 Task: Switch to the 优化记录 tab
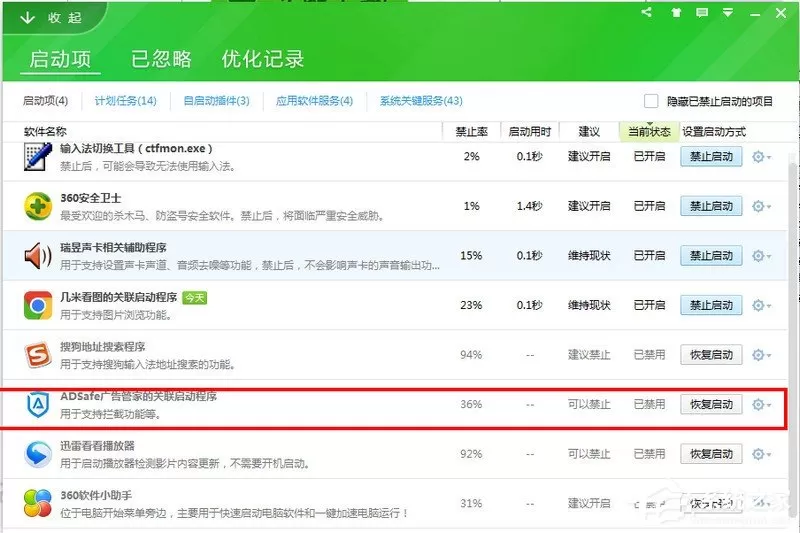[x=263, y=59]
